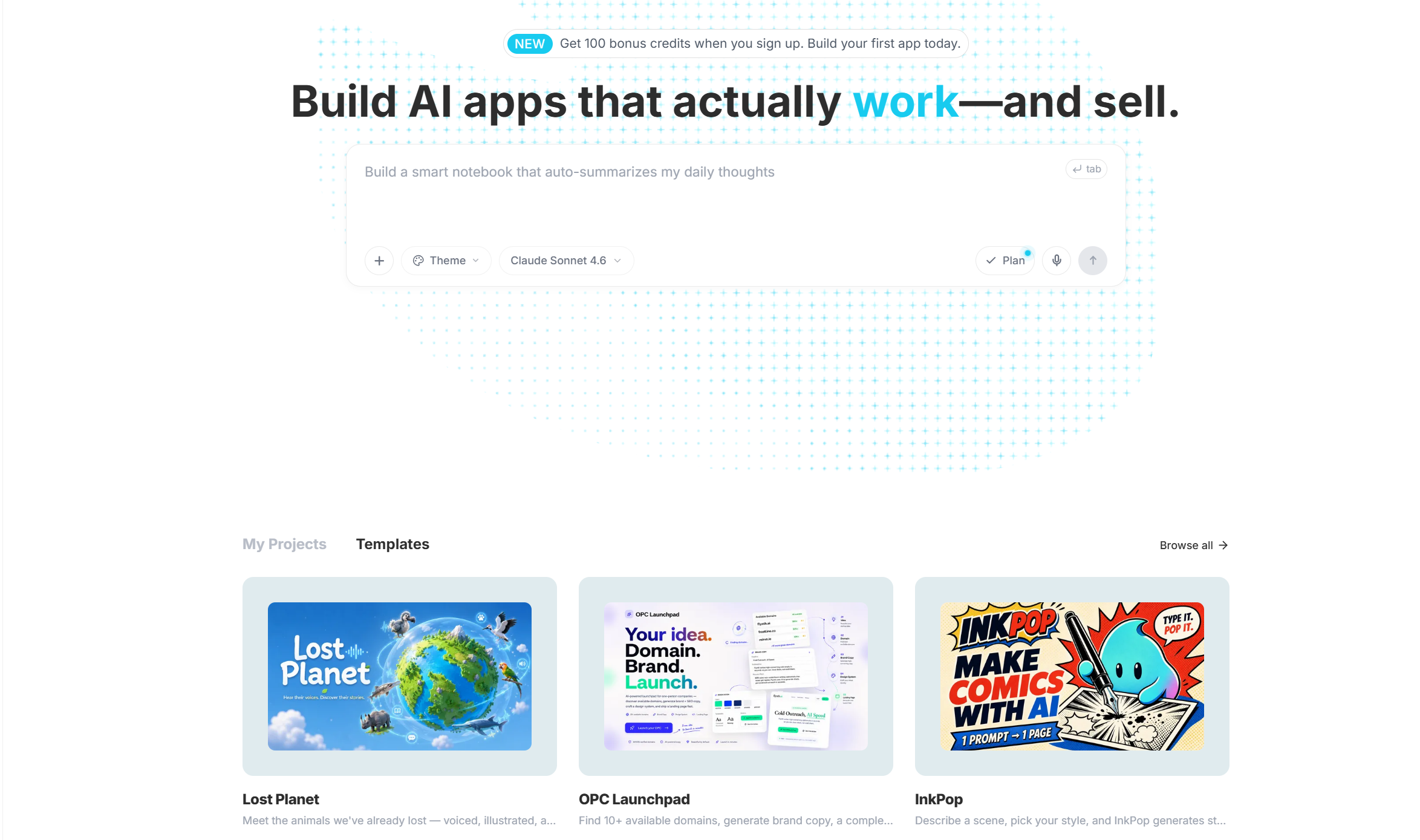The height and width of the screenshot is (840, 1420).
Task: Click the OPC Launchpad title text
Action: pos(634,799)
